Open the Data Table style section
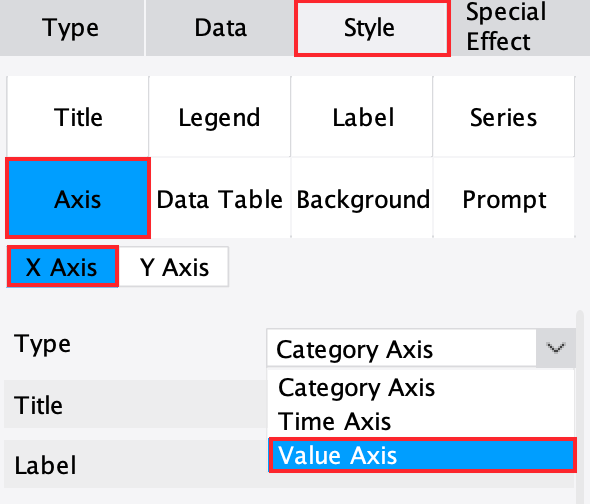This screenshot has width=590, height=504. click(220, 198)
